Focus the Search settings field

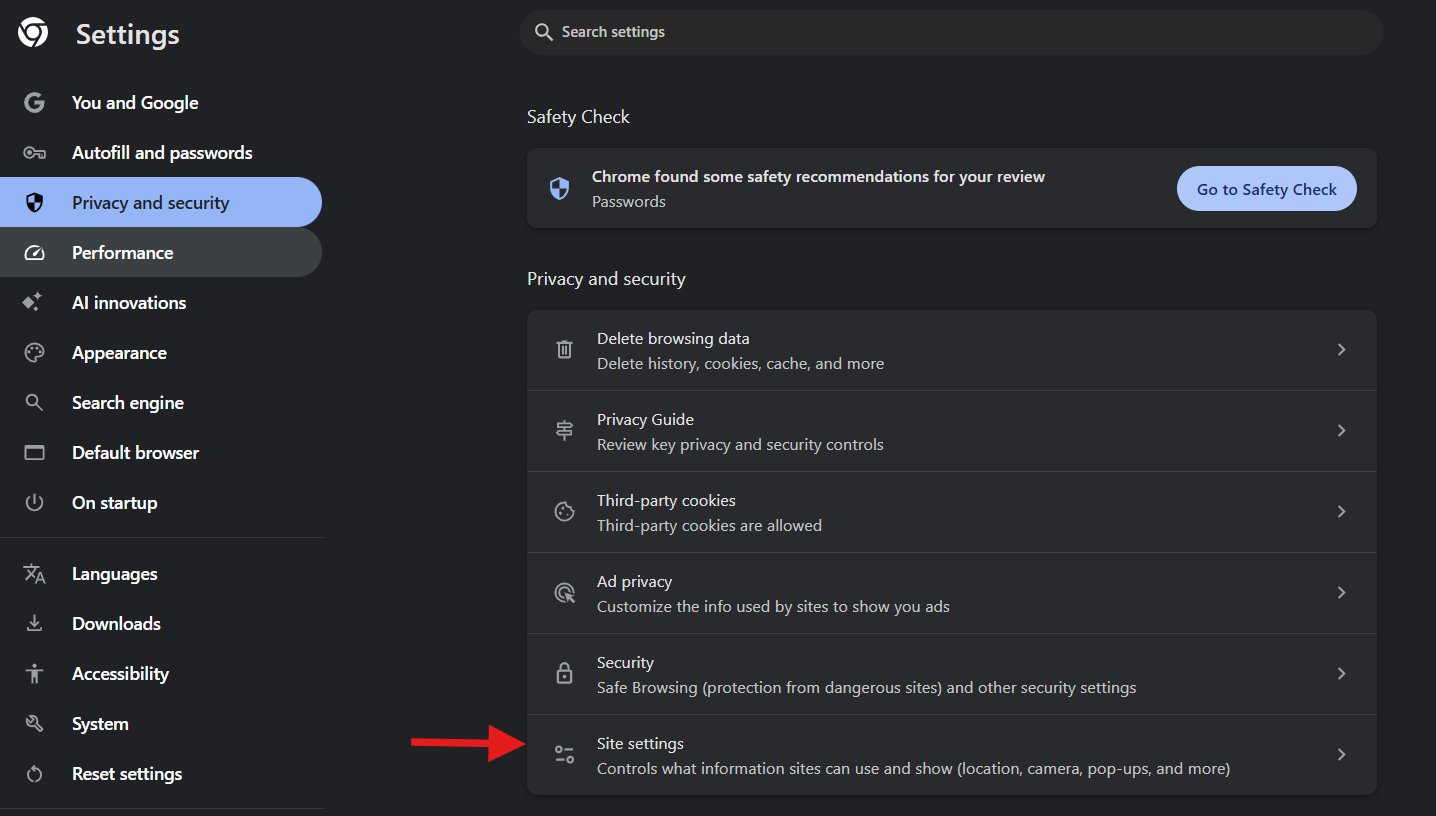(950, 32)
